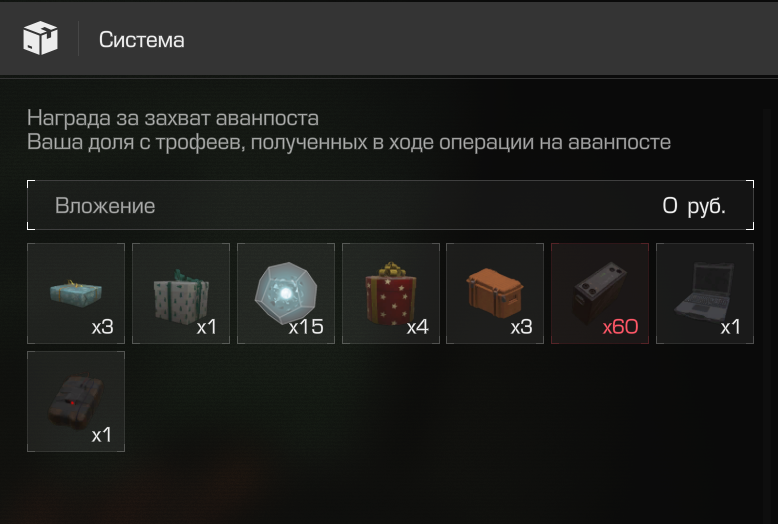778x524 pixels.
Task: Click the Вложение attachment label
Action: (105, 205)
